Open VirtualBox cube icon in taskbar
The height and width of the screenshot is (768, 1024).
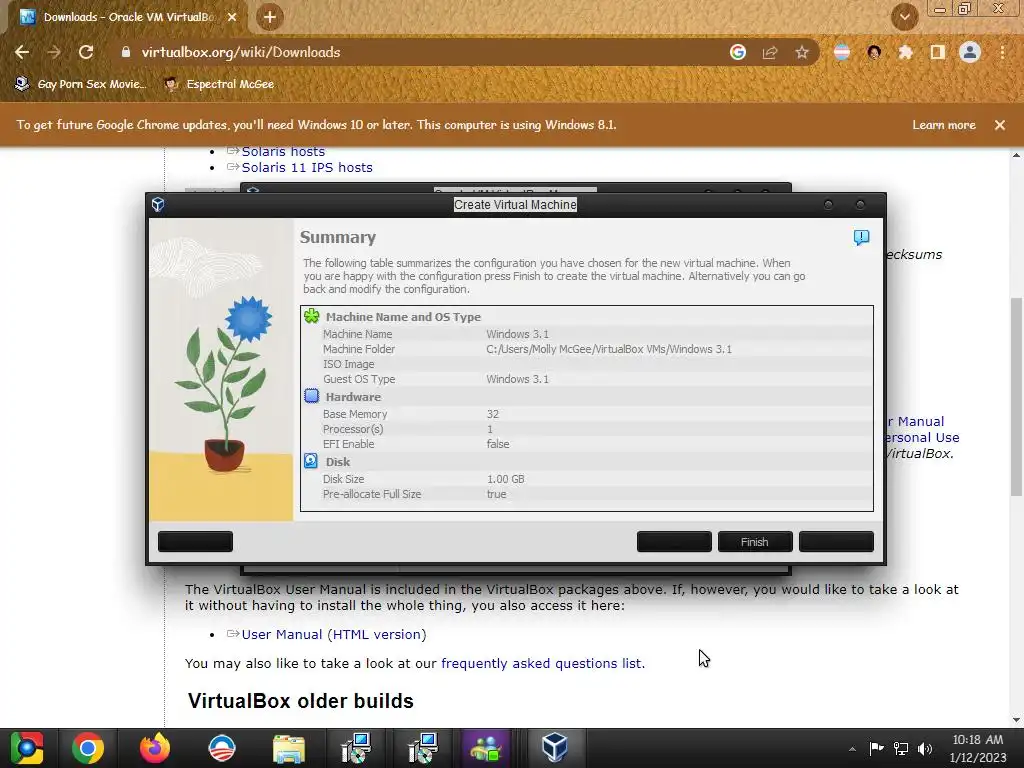[554, 748]
